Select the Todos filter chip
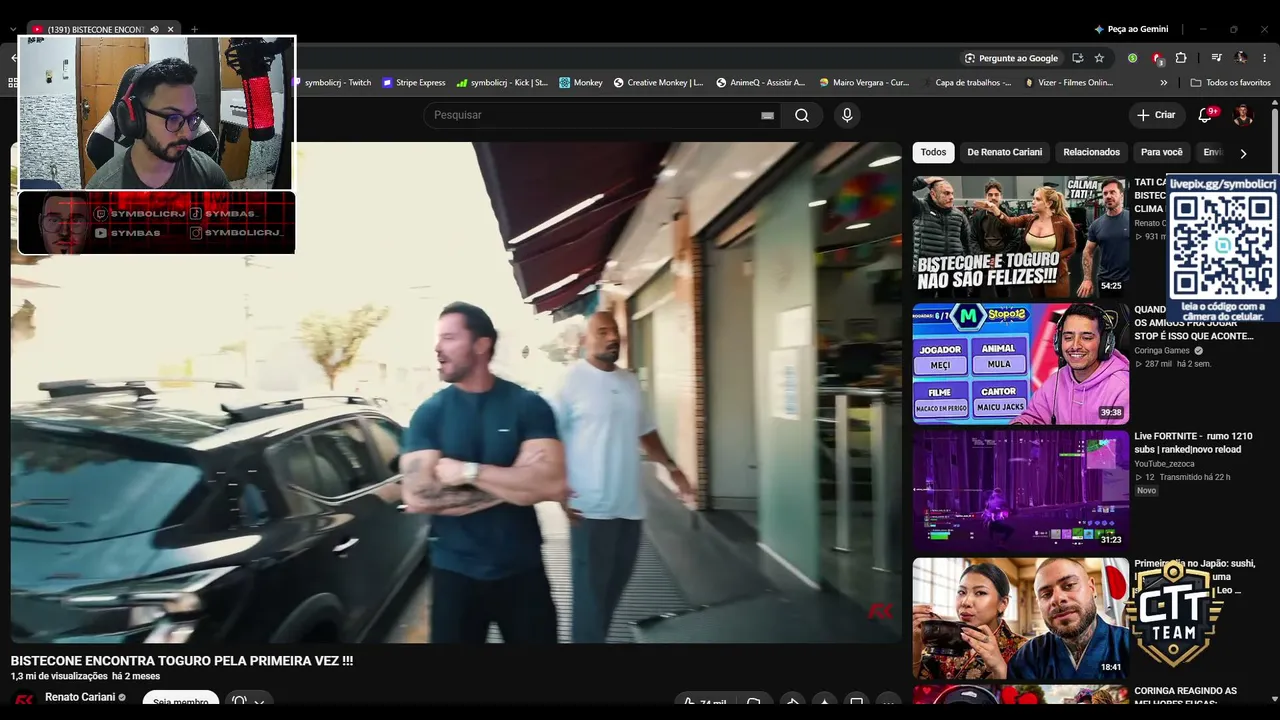This screenshot has width=1280, height=720. click(933, 152)
